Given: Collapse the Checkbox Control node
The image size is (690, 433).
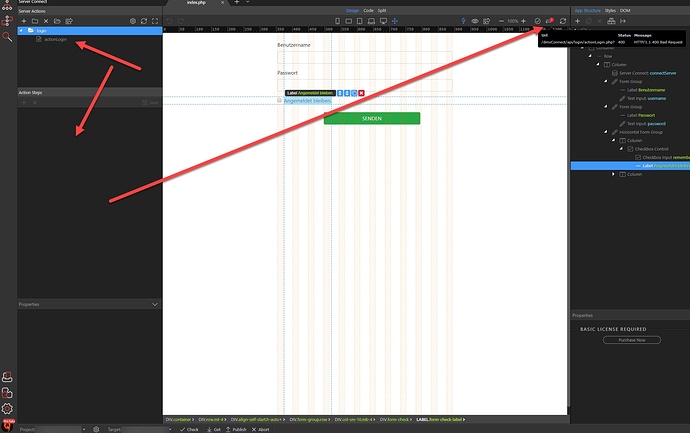Looking at the screenshot, I should 622,149.
